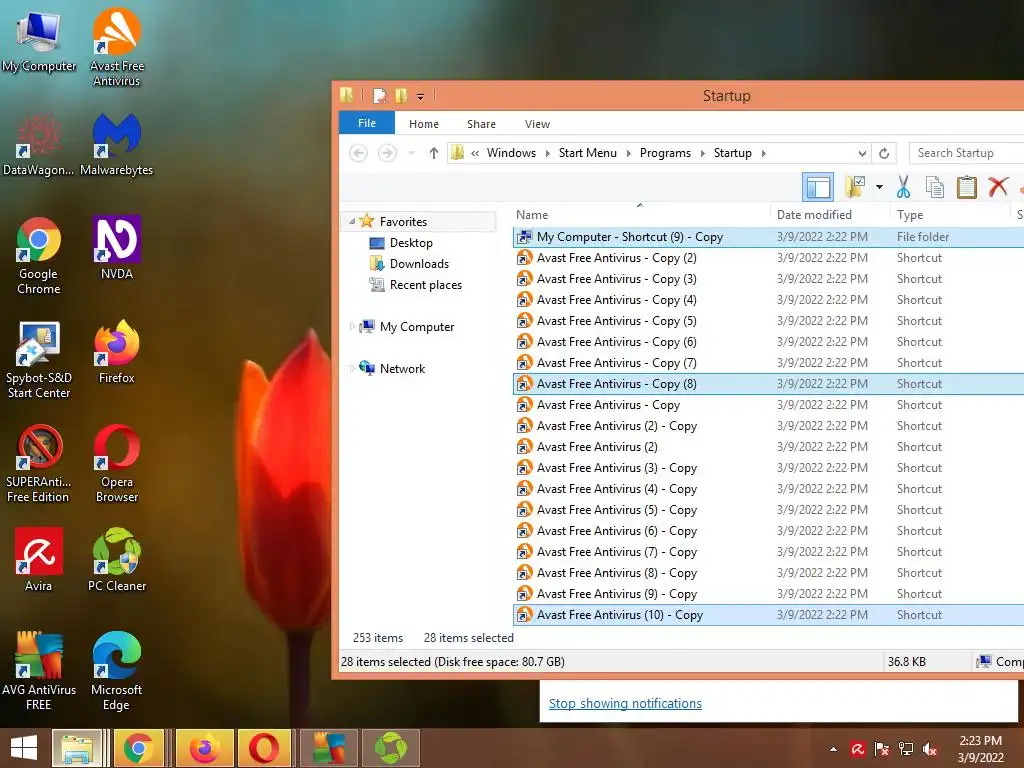This screenshot has height=768, width=1024.
Task: Click the muted volume tray icon
Action: [929, 749]
